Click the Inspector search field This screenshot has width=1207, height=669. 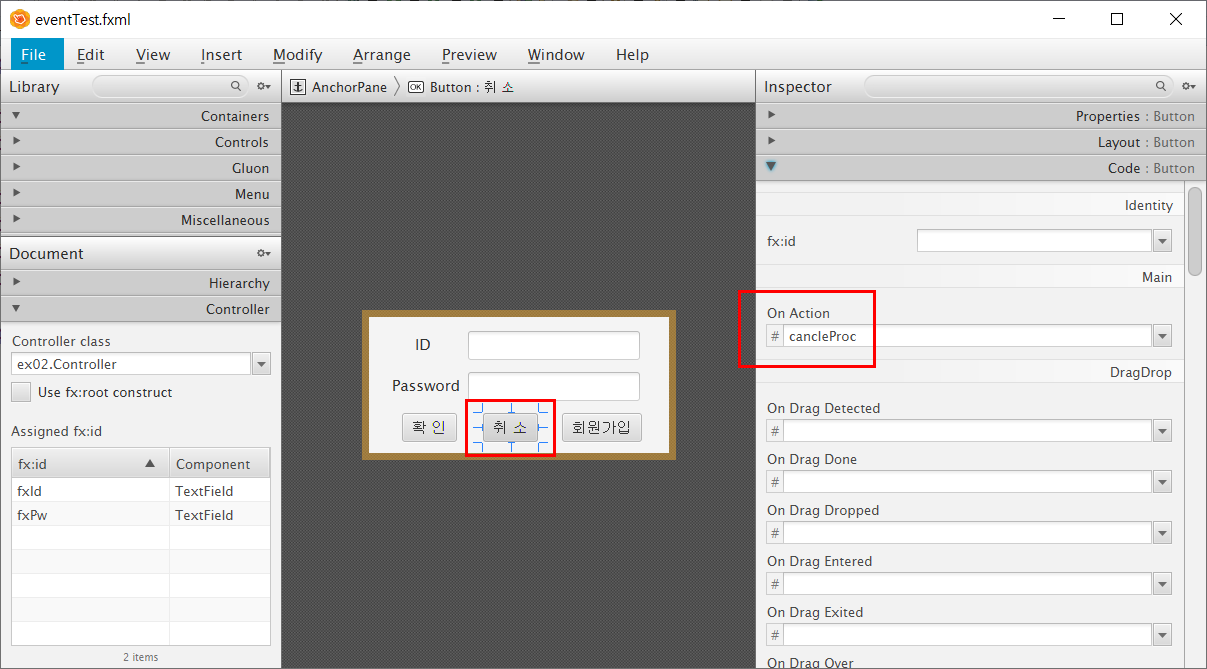tap(1018, 87)
